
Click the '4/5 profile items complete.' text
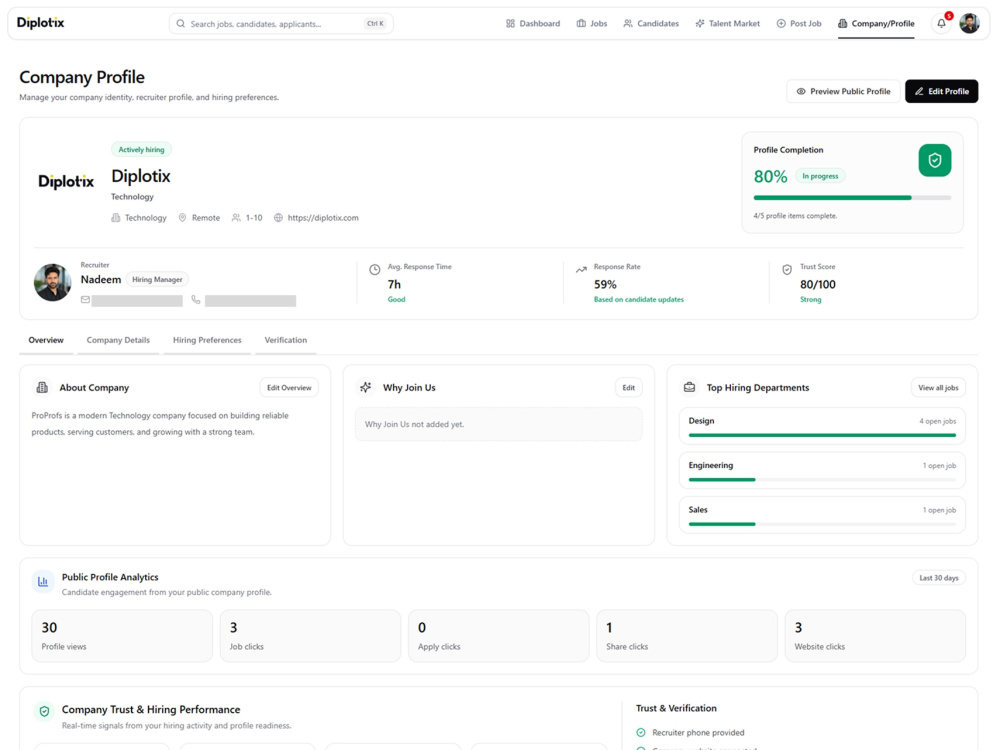[x=795, y=216]
